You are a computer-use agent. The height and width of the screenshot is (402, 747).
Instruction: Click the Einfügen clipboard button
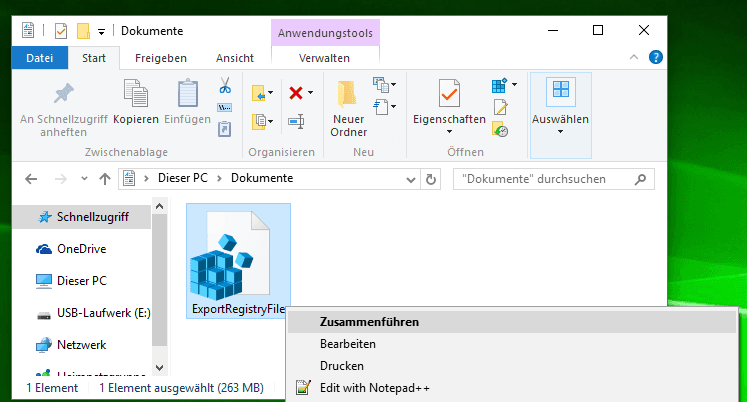tap(187, 102)
